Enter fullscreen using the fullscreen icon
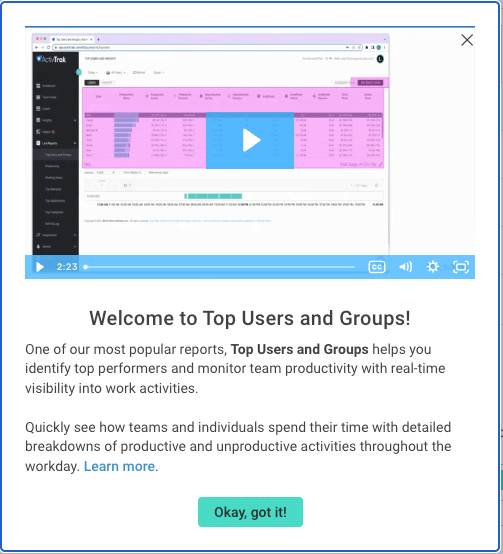The image size is (503, 554). (461, 267)
